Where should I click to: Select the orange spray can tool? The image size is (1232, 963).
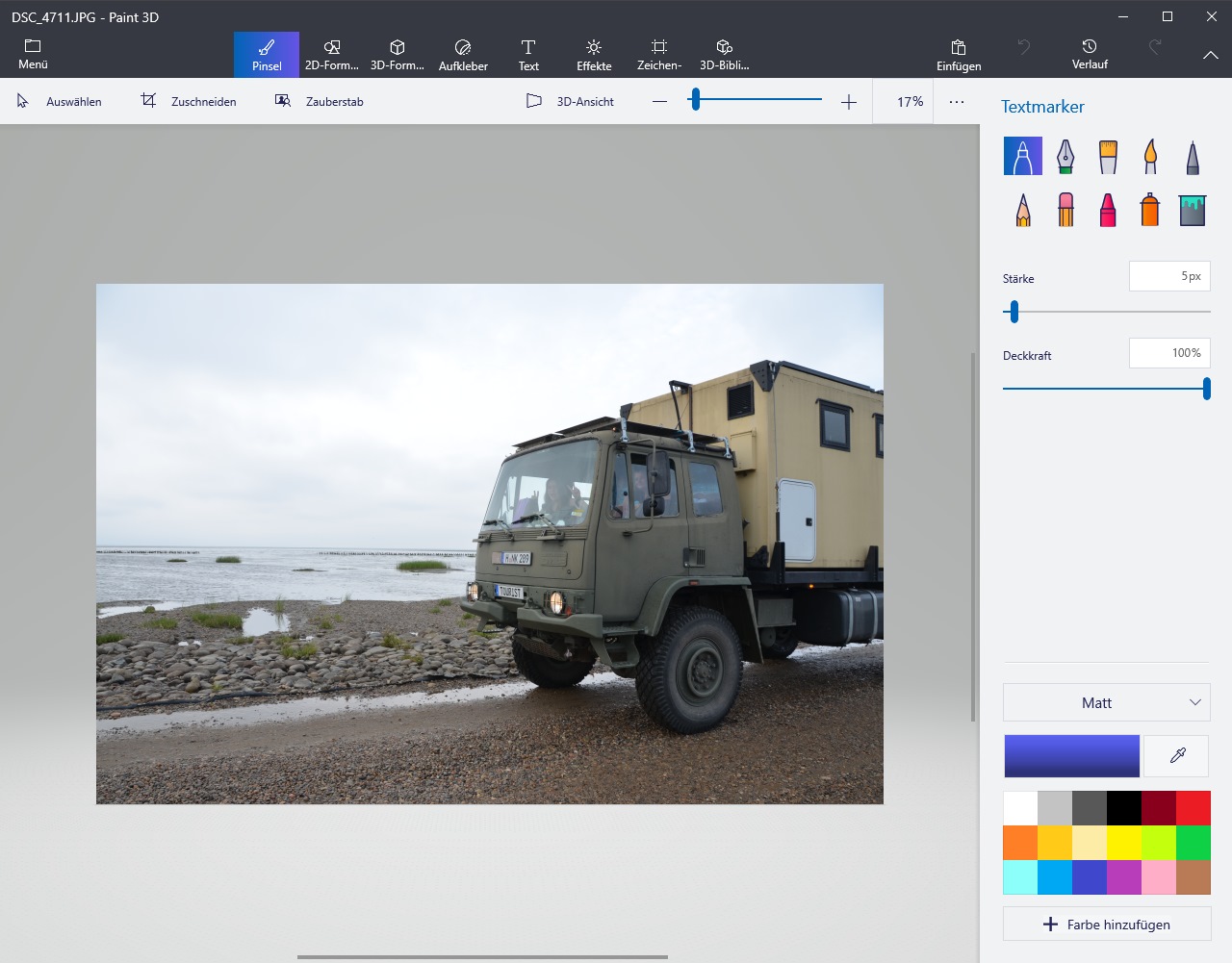1150,209
